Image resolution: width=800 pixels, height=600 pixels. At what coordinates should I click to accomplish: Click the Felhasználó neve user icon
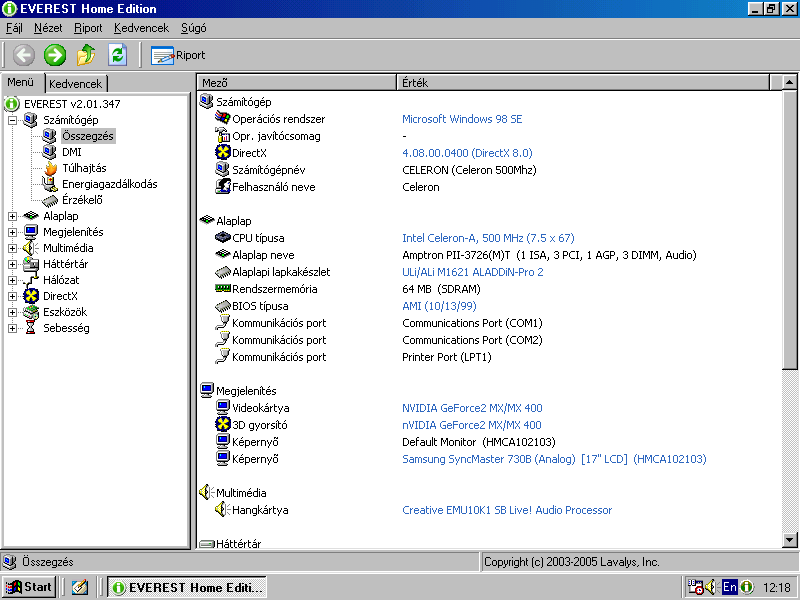click(223, 186)
